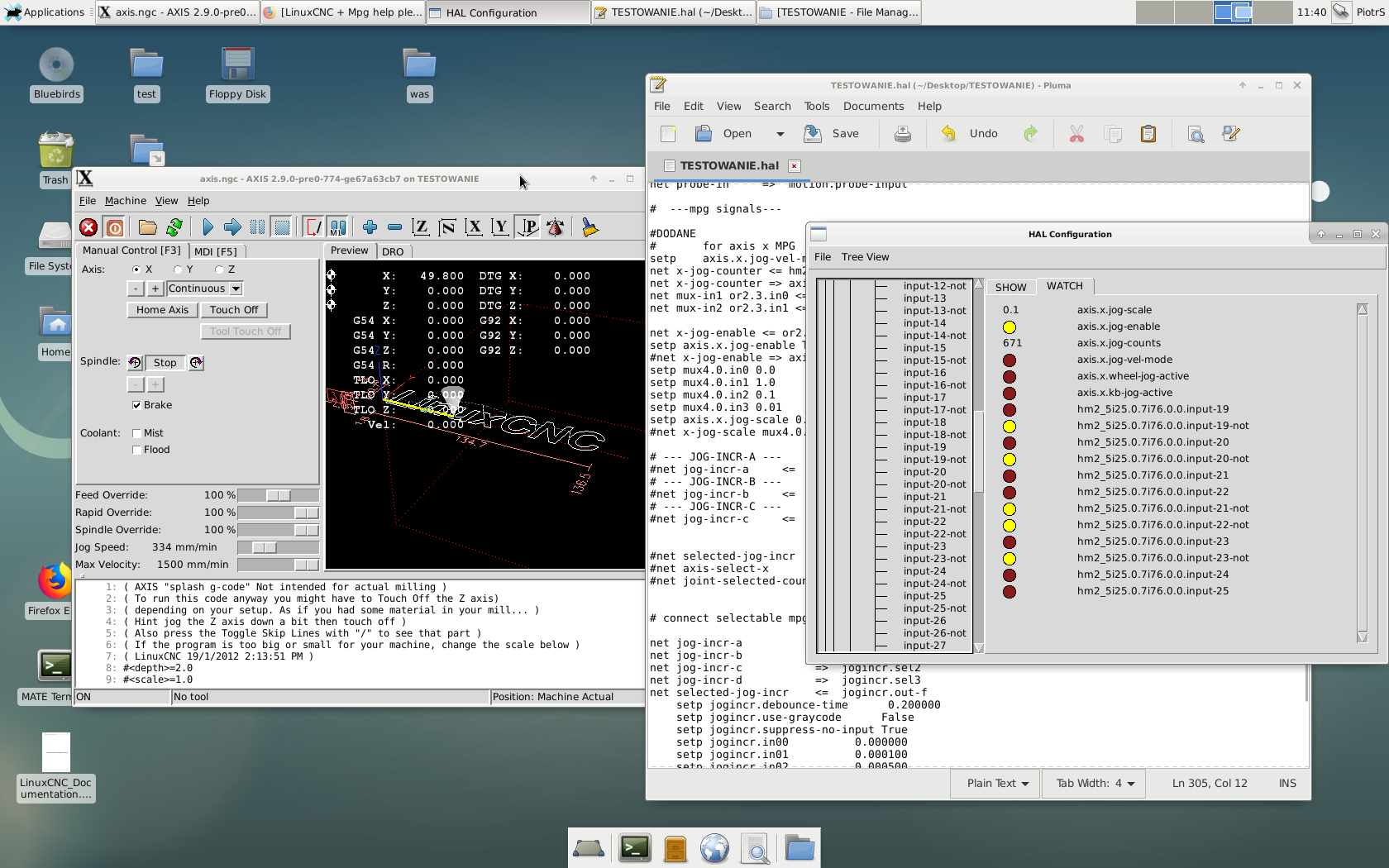Open Search menu in Pluma

pyautogui.click(x=772, y=106)
